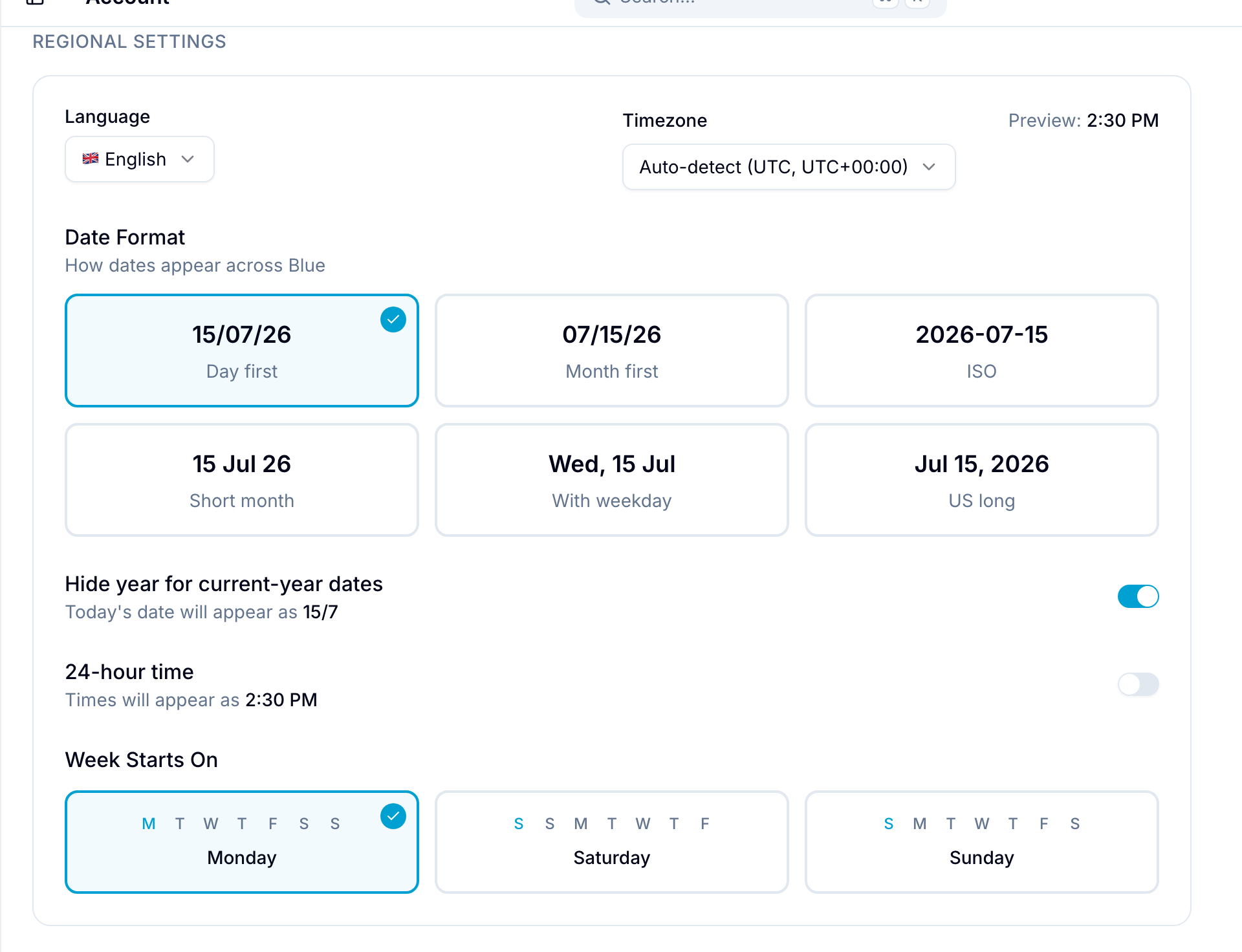Click the REGIONAL SETTINGS heading
1242x952 pixels.
coord(129,41)
